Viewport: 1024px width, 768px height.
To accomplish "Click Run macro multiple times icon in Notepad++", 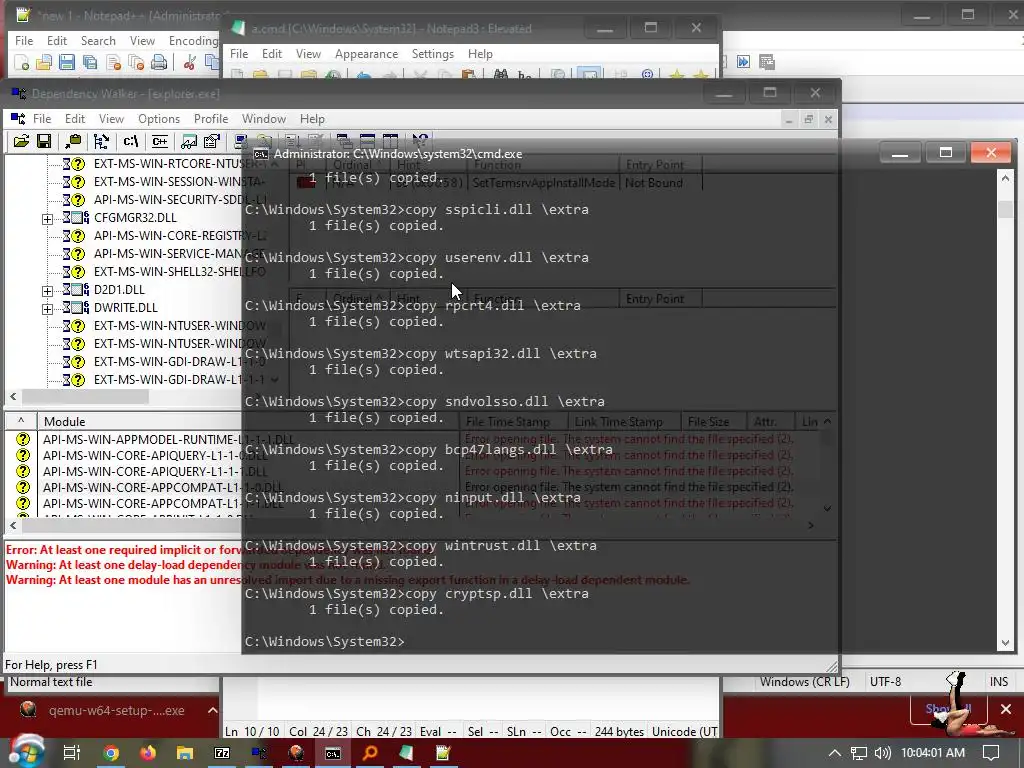I will point(744,62).
